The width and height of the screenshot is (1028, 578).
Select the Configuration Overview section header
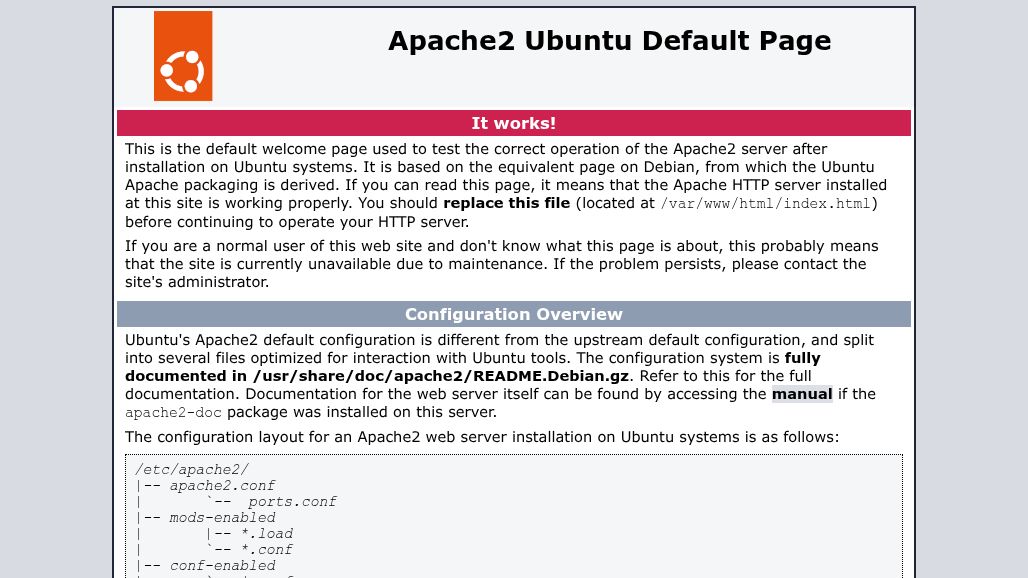tap(513, 314)
